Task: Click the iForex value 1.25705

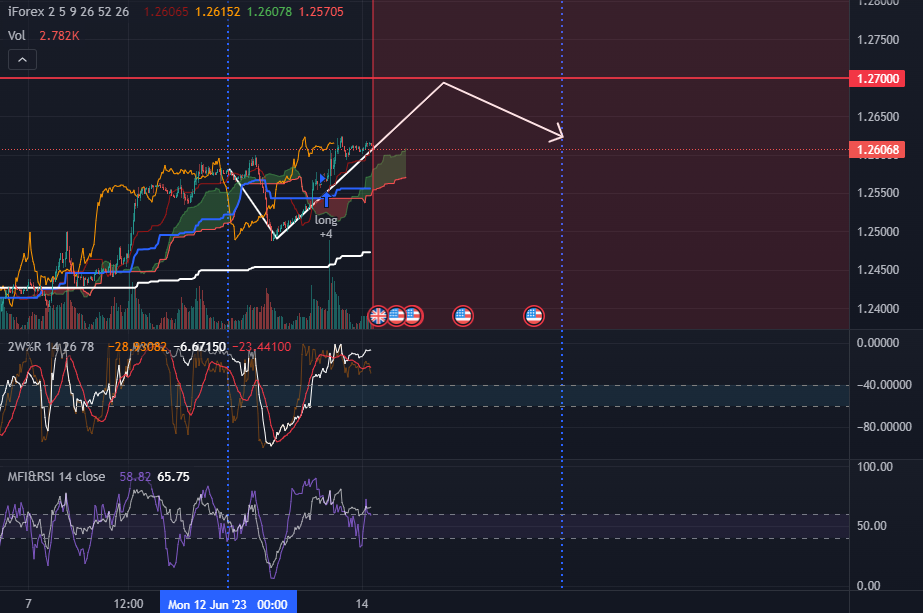Action: tap(321, 12)
